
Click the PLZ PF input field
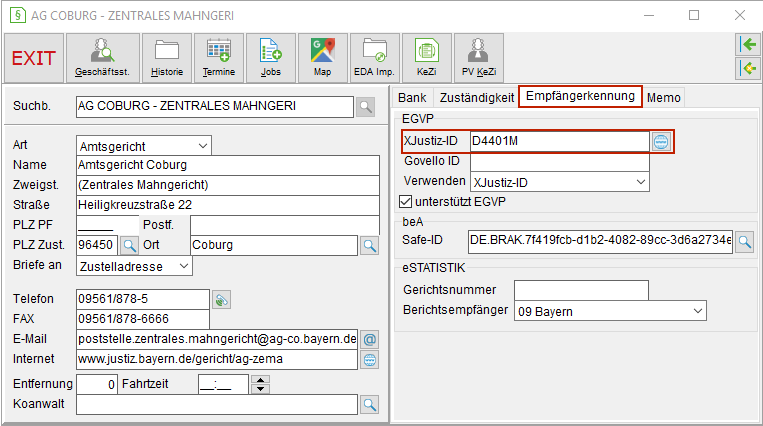pos(108,225)
